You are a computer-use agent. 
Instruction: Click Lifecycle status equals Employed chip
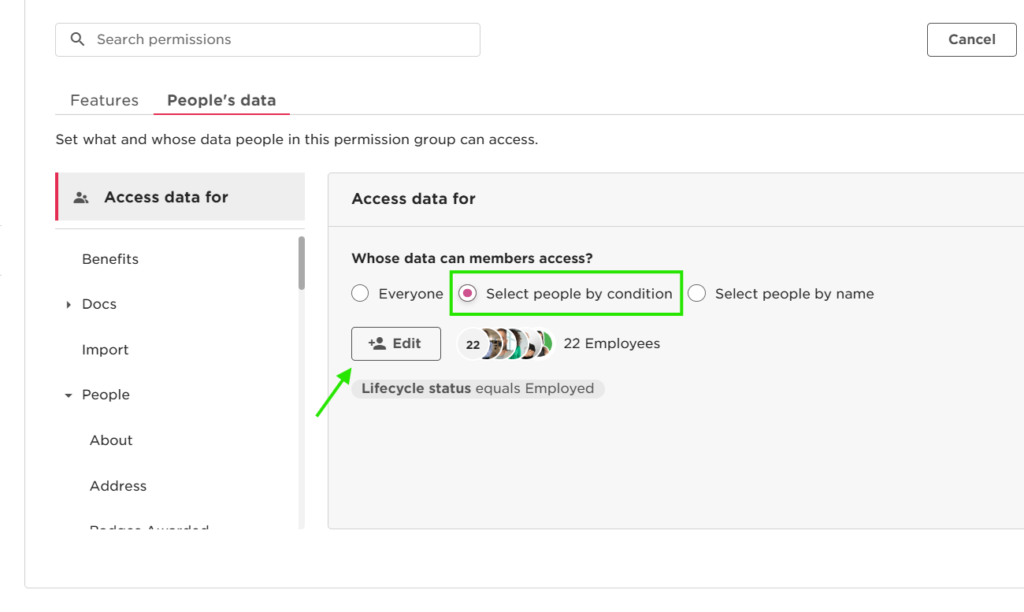(x=477, y=389)
